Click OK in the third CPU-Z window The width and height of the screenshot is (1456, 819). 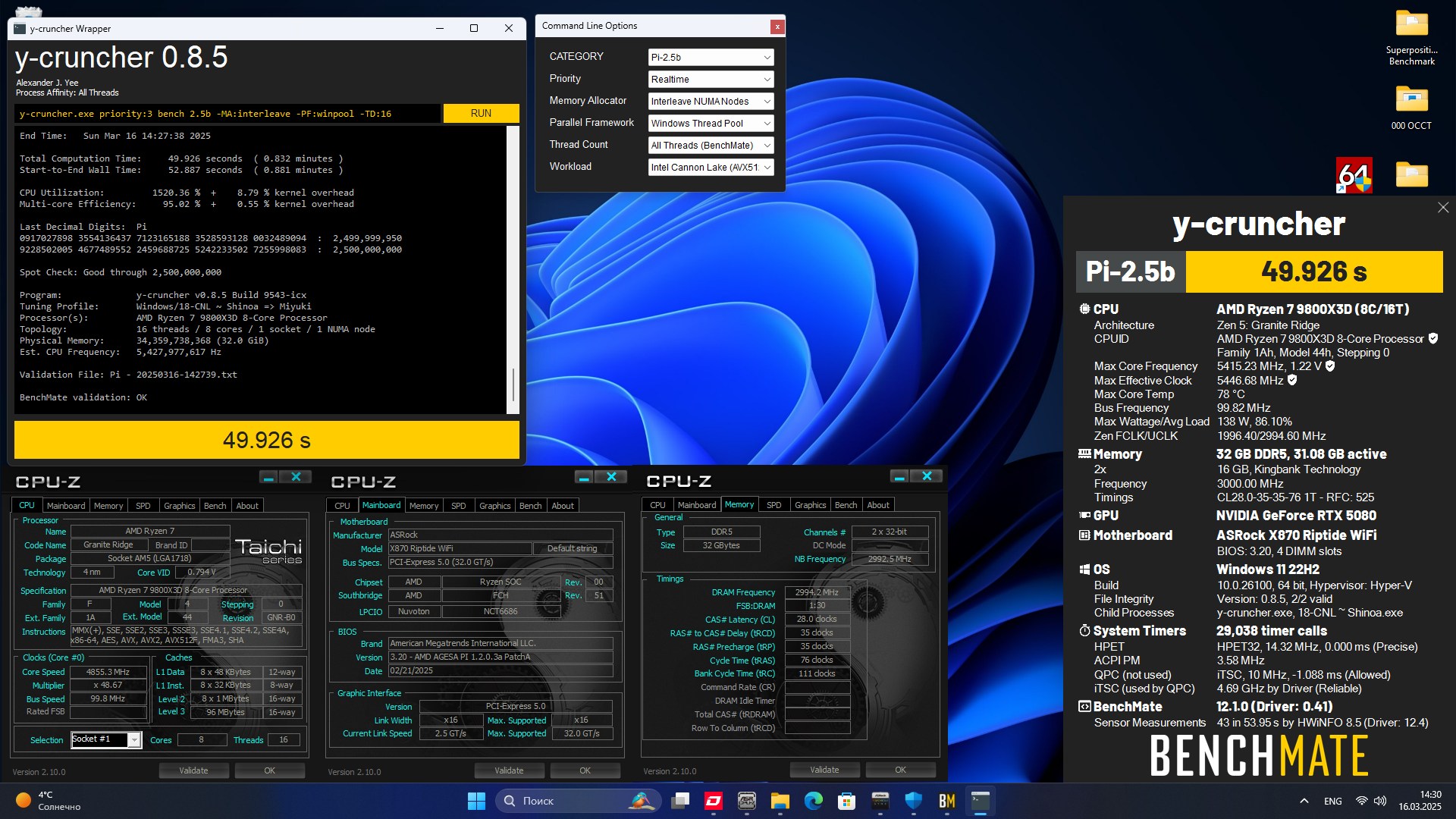(900, 770)
